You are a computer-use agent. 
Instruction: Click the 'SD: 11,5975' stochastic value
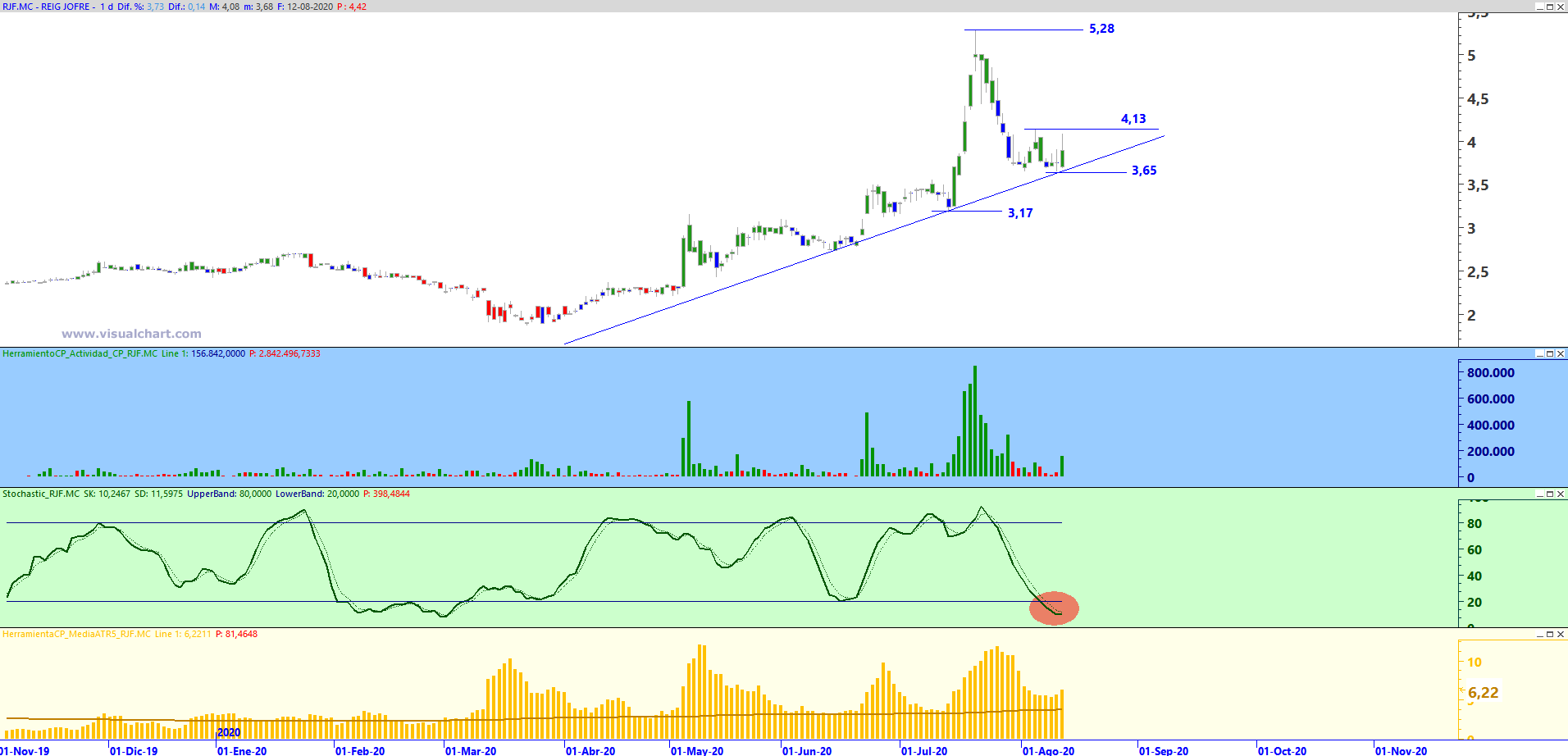[x=159, y=494]
